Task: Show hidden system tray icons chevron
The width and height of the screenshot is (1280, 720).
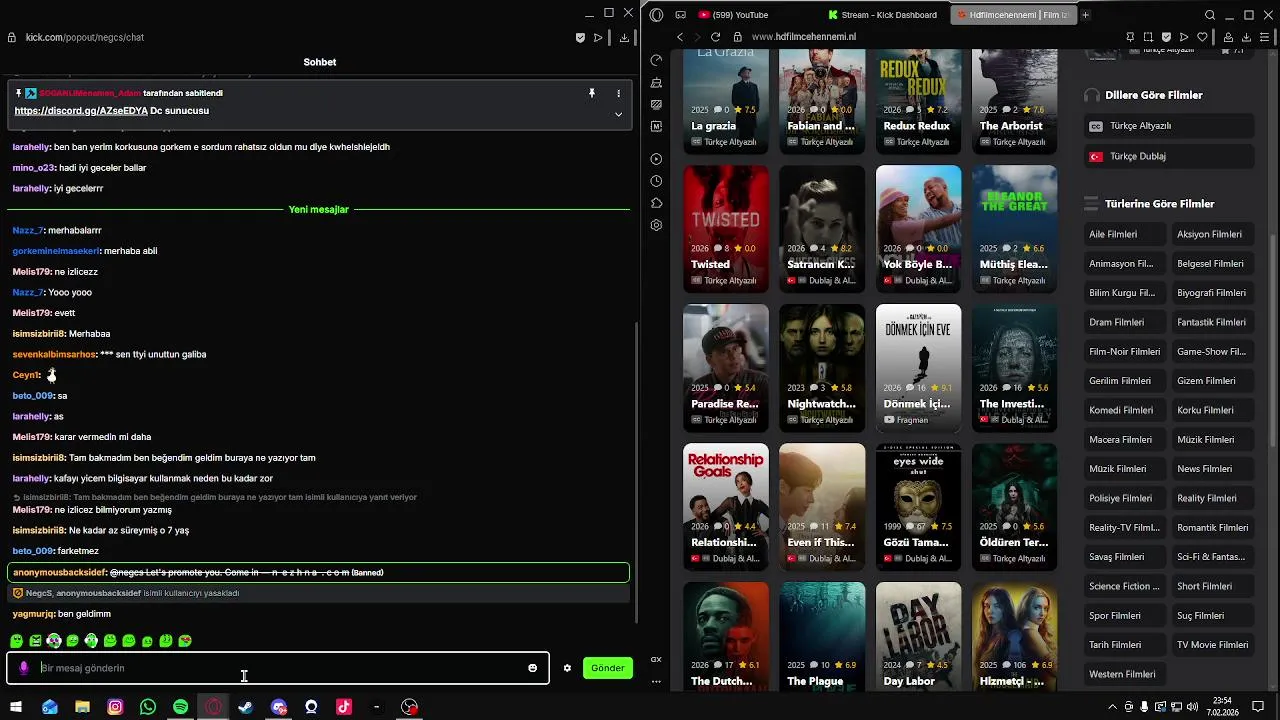Action: click(1112, 707)
